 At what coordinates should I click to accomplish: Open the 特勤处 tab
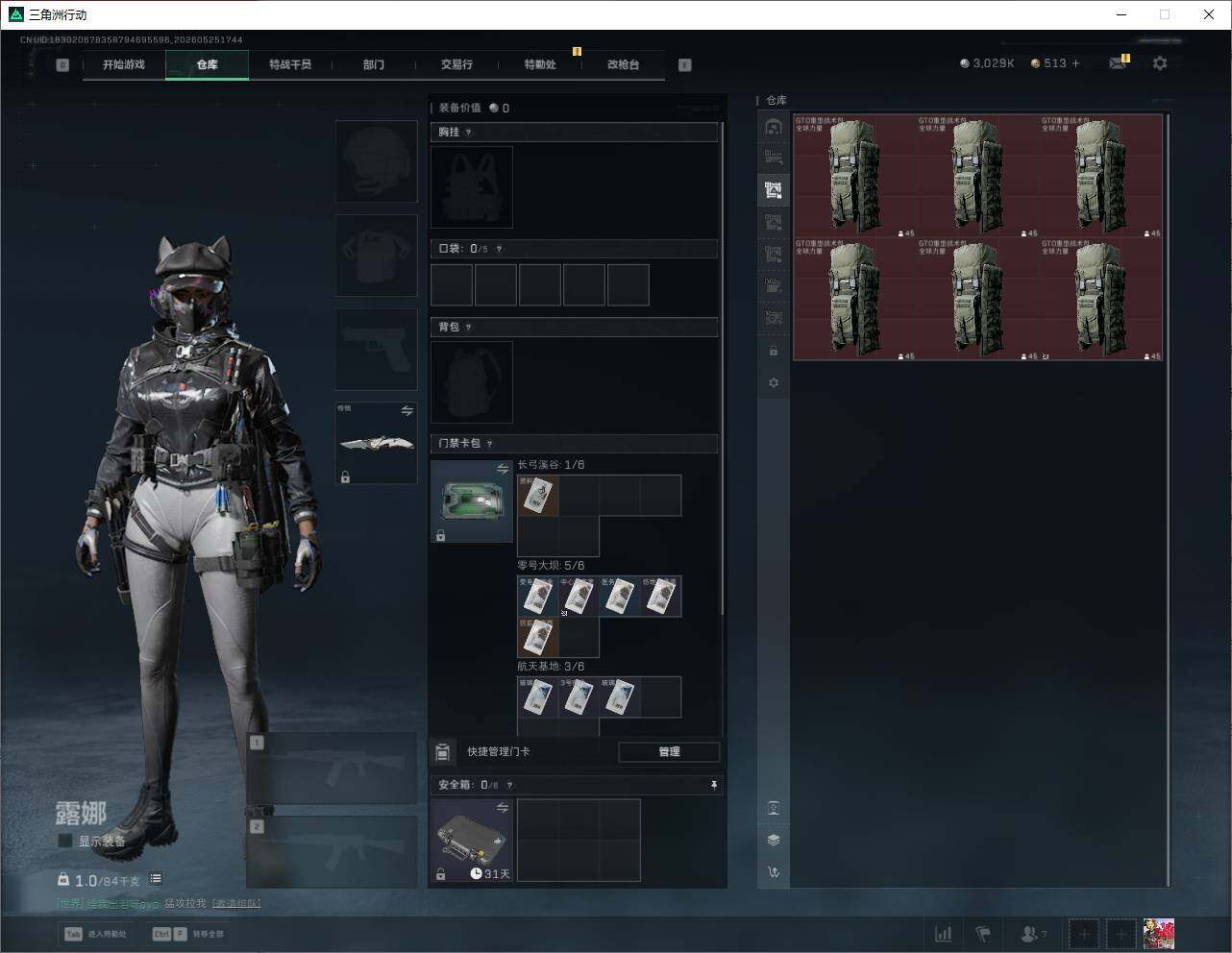[540, 64]
